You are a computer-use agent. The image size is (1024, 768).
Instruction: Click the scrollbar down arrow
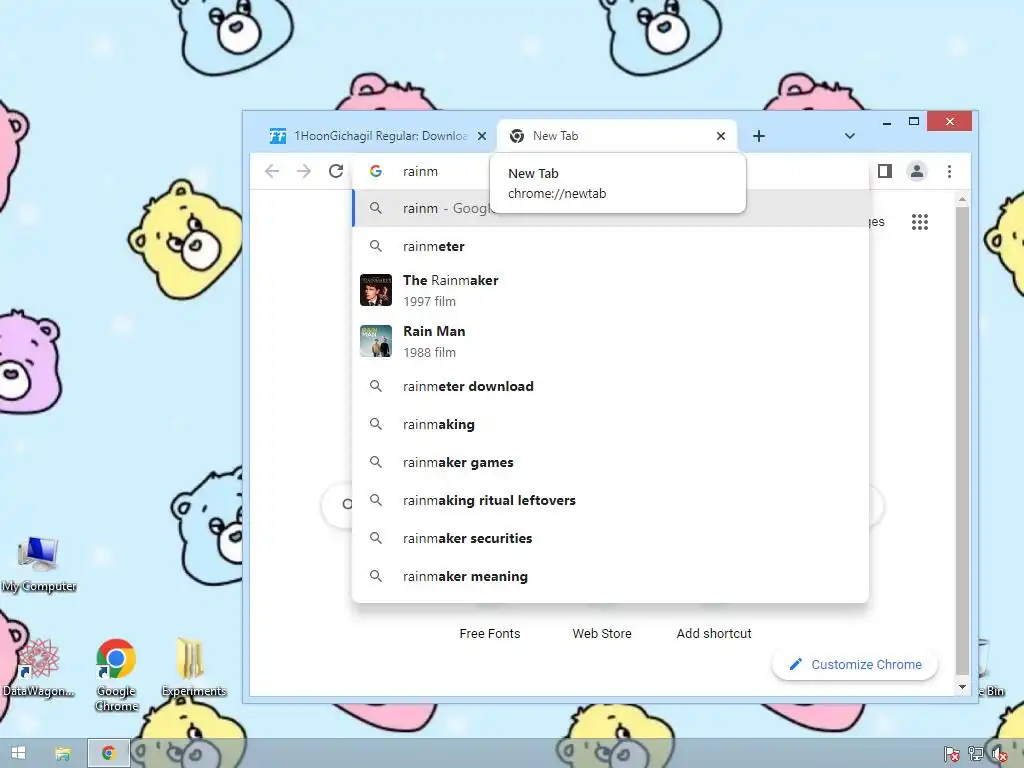coord(962,687)
